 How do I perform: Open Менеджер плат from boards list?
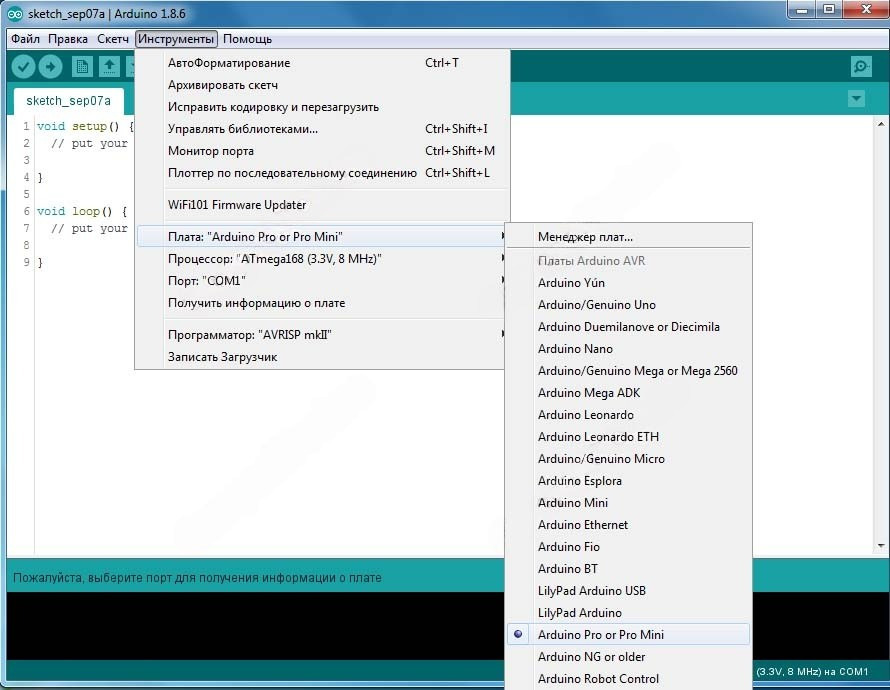click(x=585, y=237)
